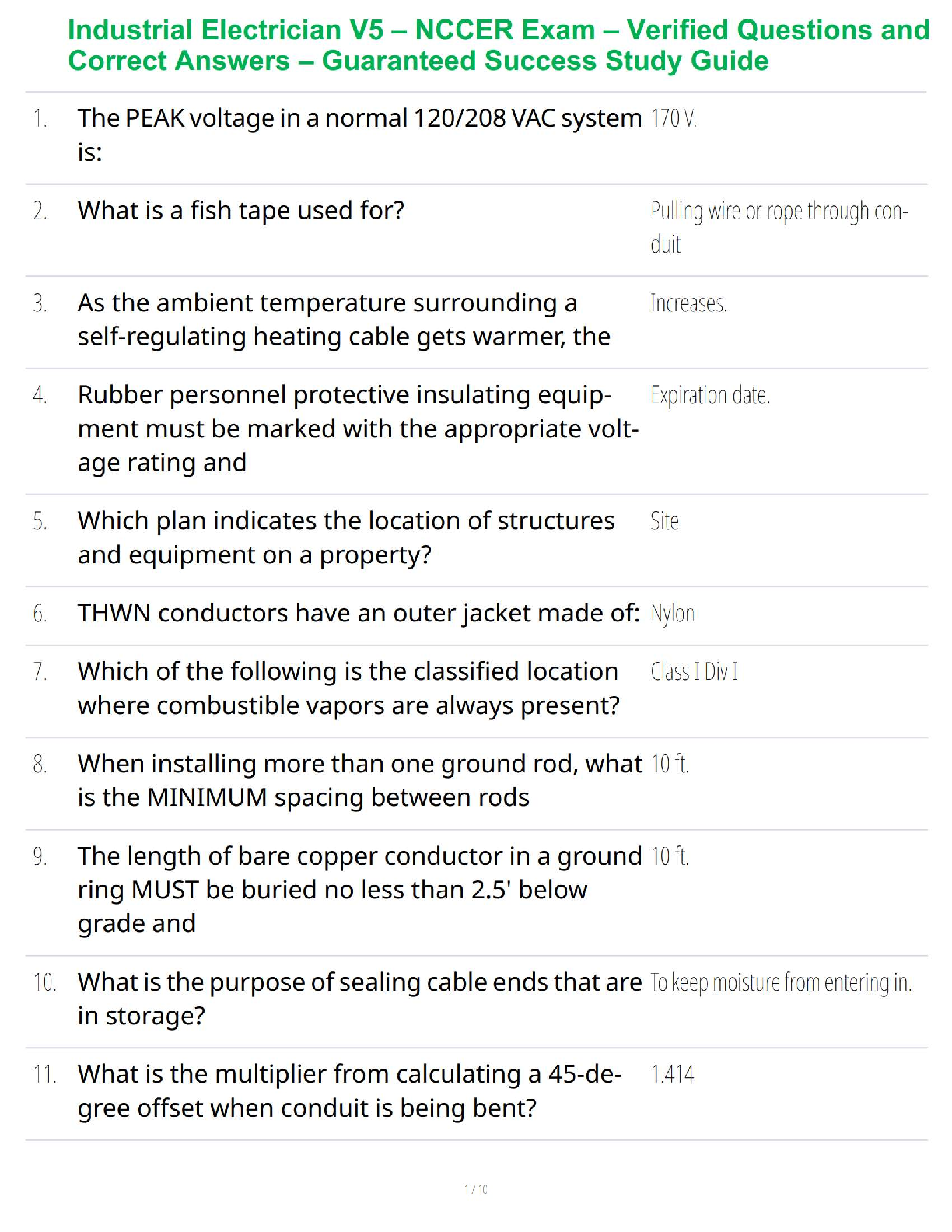Screen dimensions: 952x1232
Task: Select the answer "Increases."
Action: pos(688,303)
